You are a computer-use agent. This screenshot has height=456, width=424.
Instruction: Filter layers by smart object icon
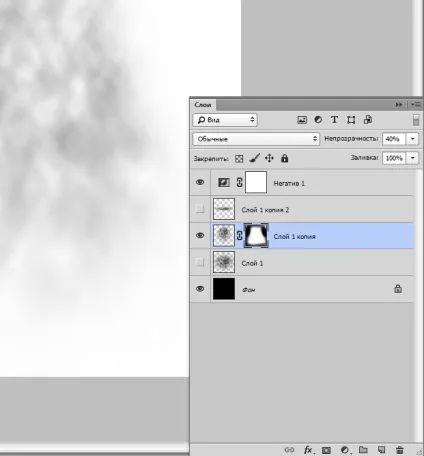click(x=368, y=120)
